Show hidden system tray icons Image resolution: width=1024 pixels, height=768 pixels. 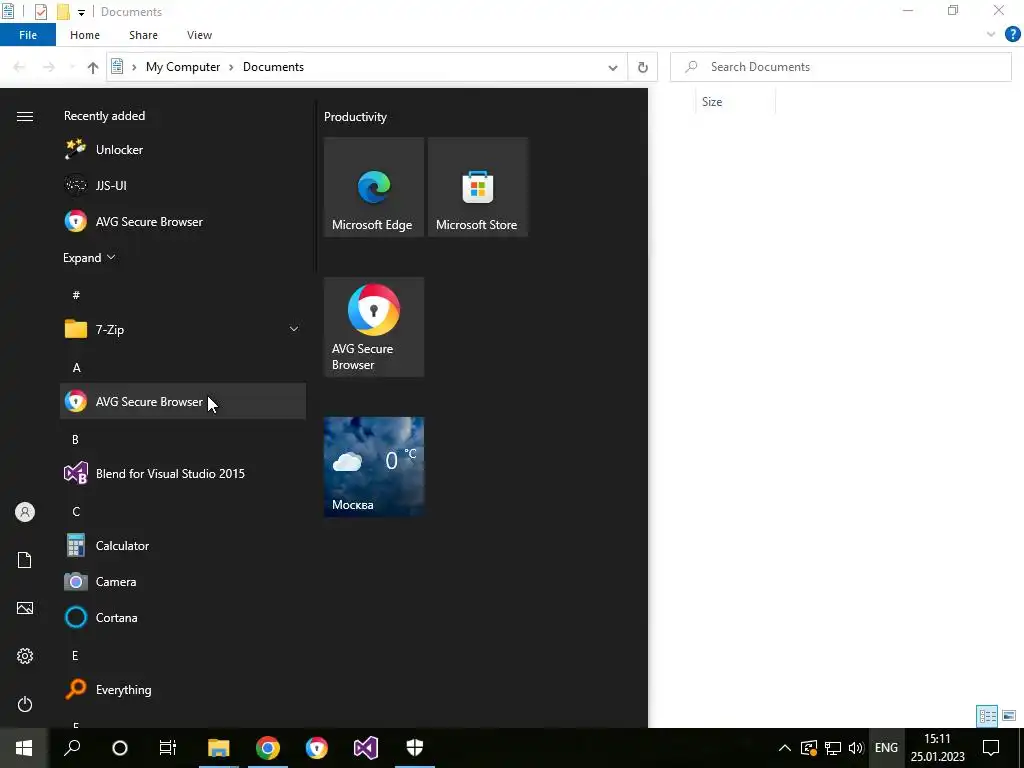785,748
